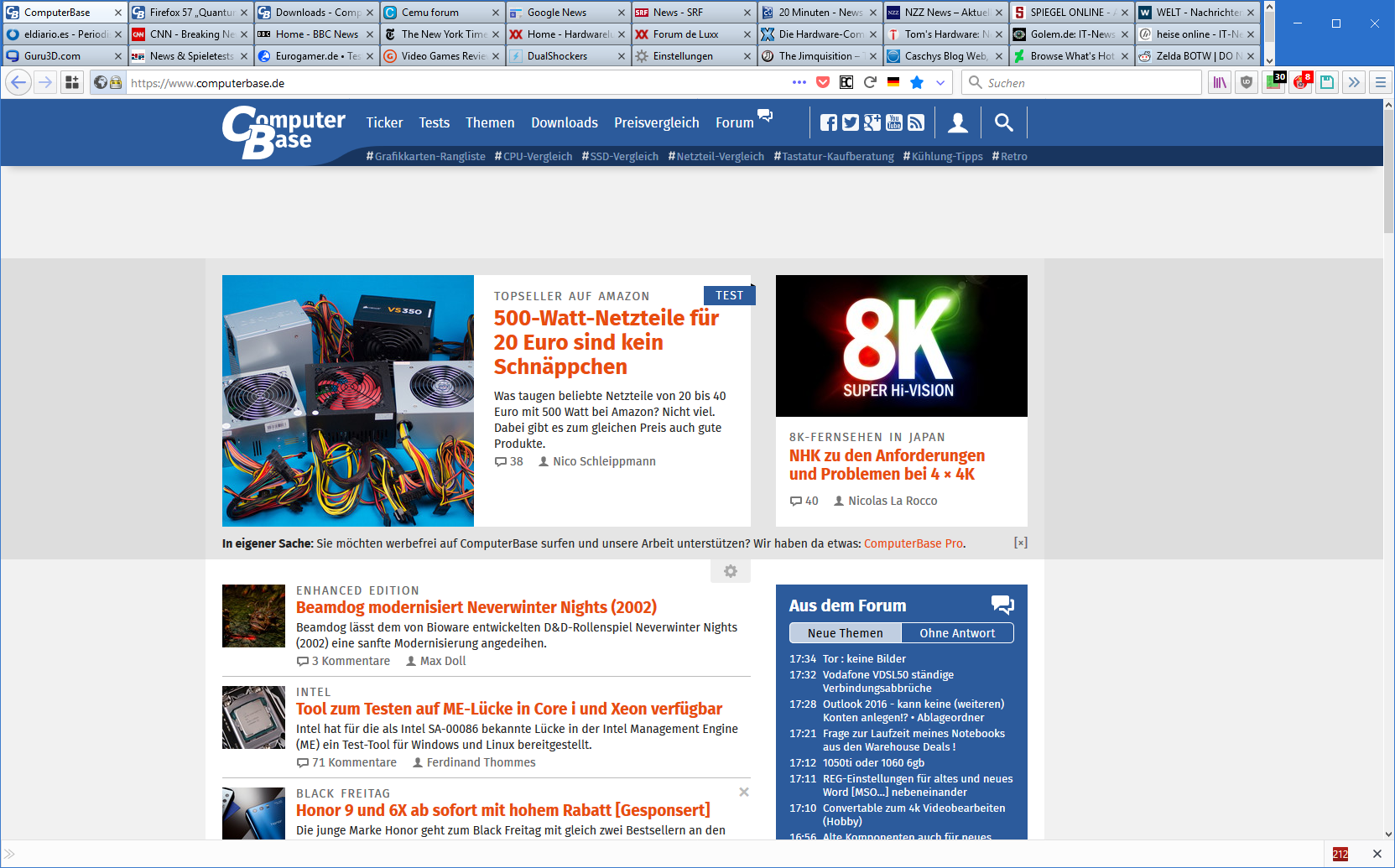The height and width of the screenshot is (868, 1395).
Task: Open the 8K Super Hi-Vision thumbnail
Action: click(902, 346)
